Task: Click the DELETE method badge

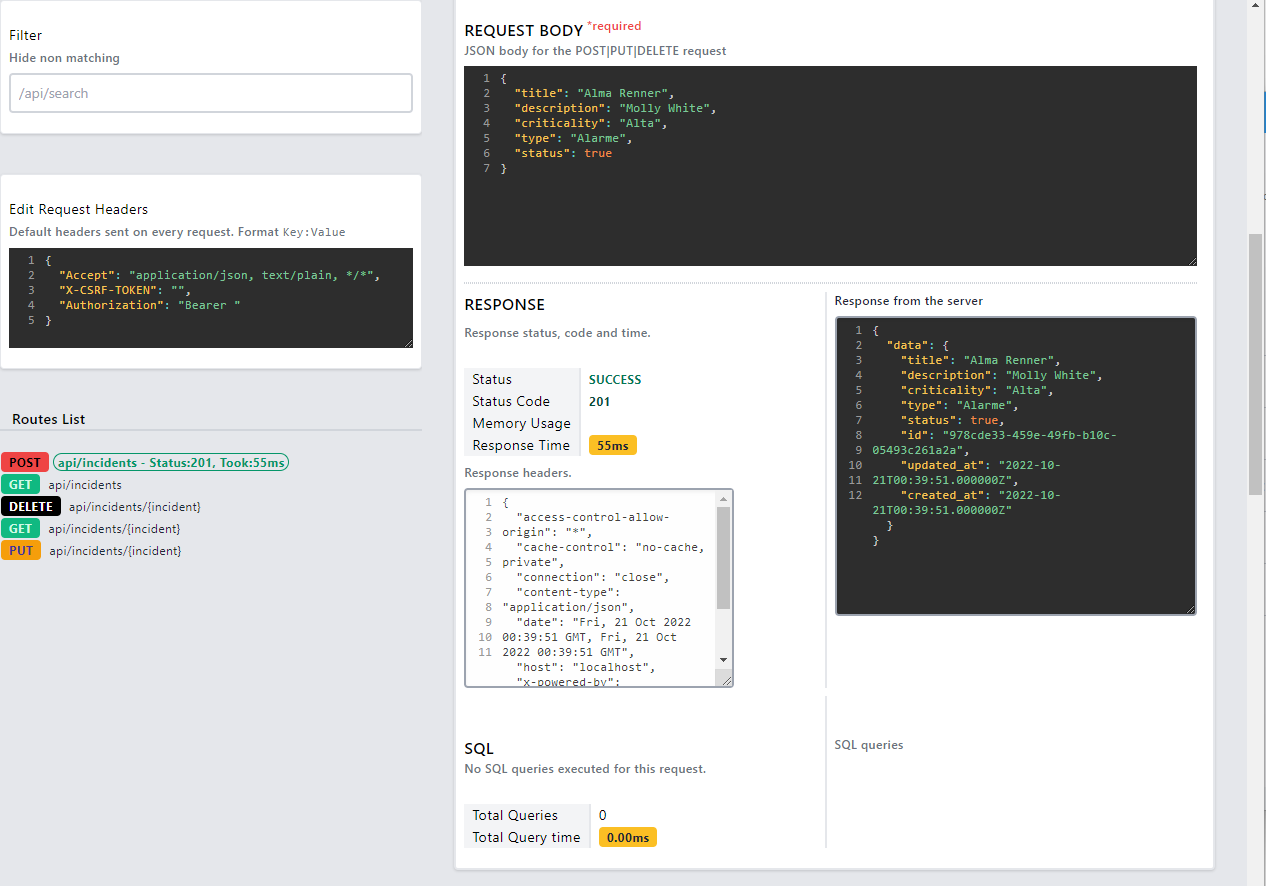Action: [x=31, y=506]
